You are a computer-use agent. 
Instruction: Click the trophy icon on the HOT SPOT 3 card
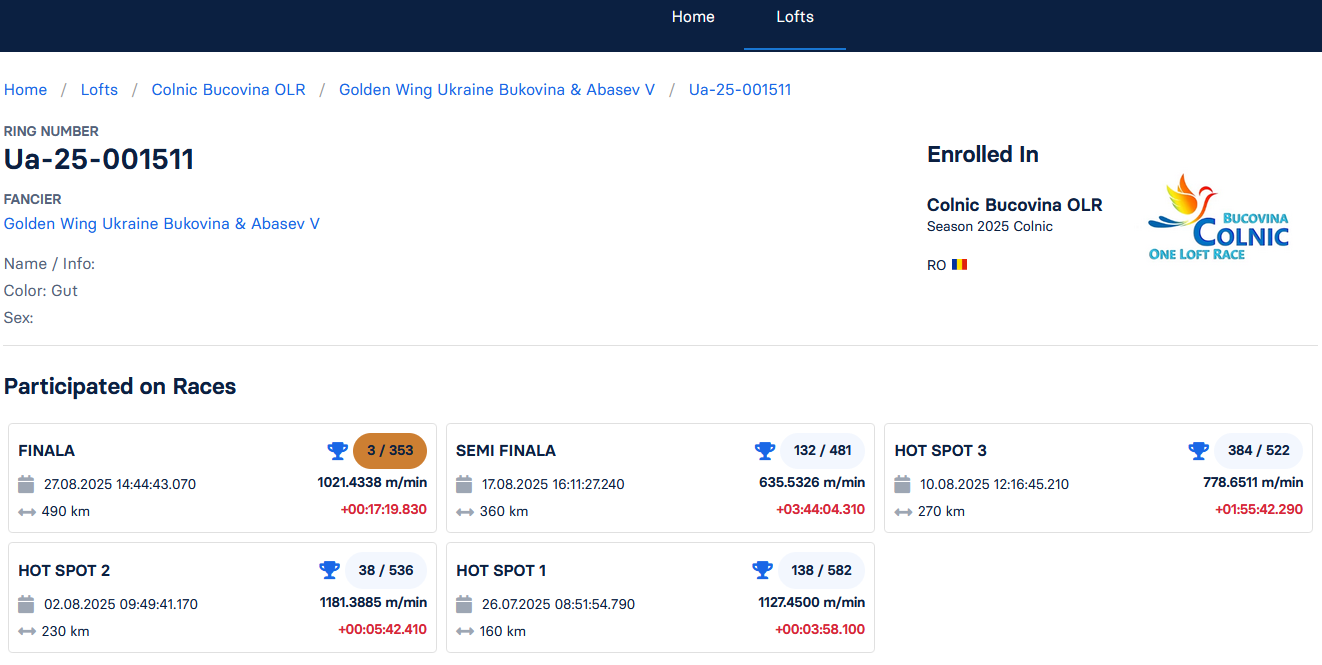coord(1198,450)
